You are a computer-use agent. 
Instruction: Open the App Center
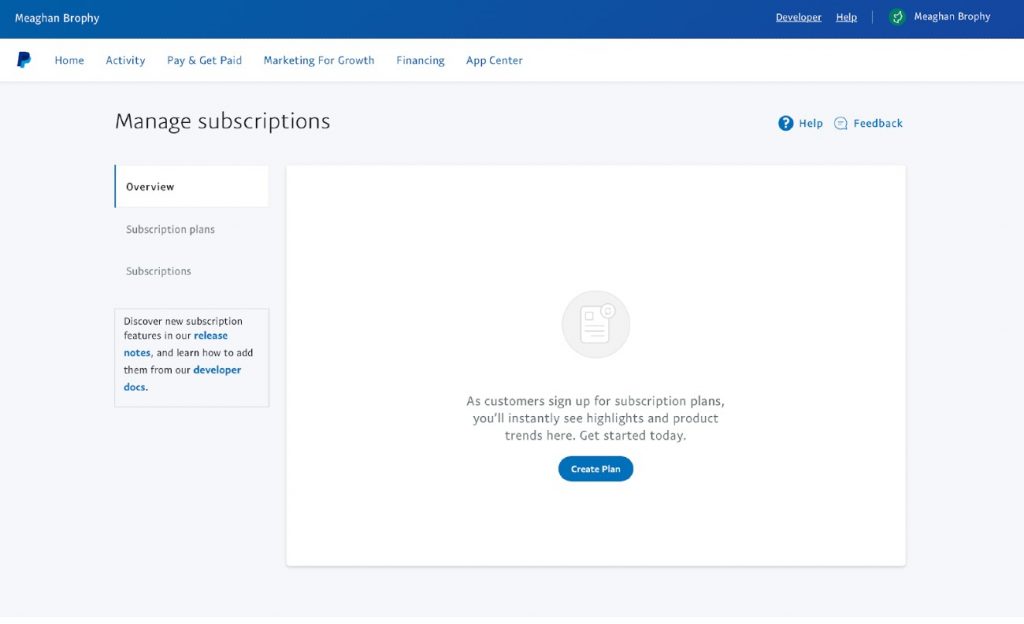click(494, 60)
